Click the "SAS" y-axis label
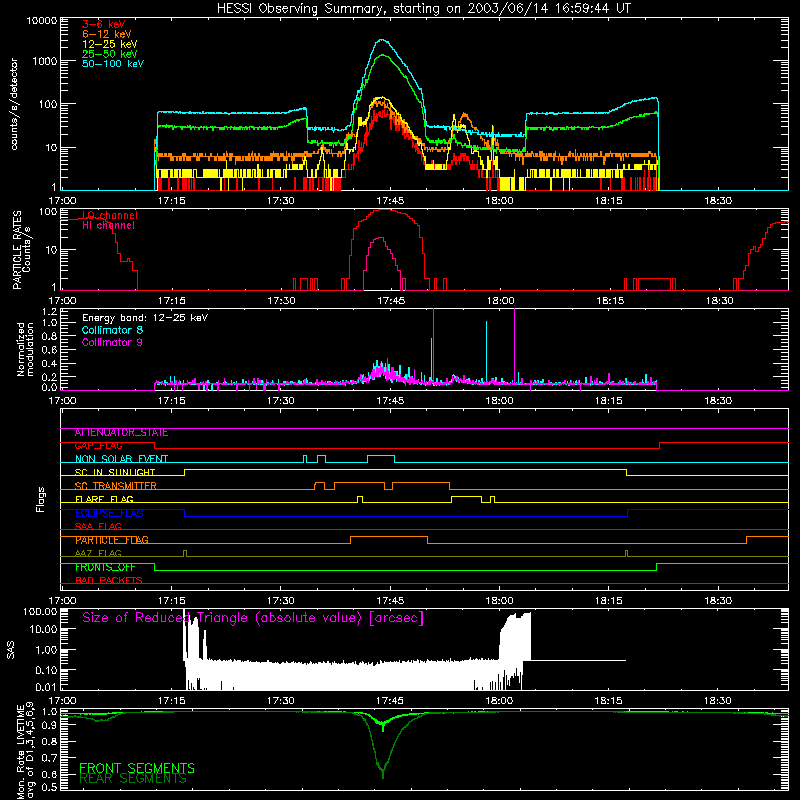The height and width of the screenshot is (800, 800). click(11, 650)
